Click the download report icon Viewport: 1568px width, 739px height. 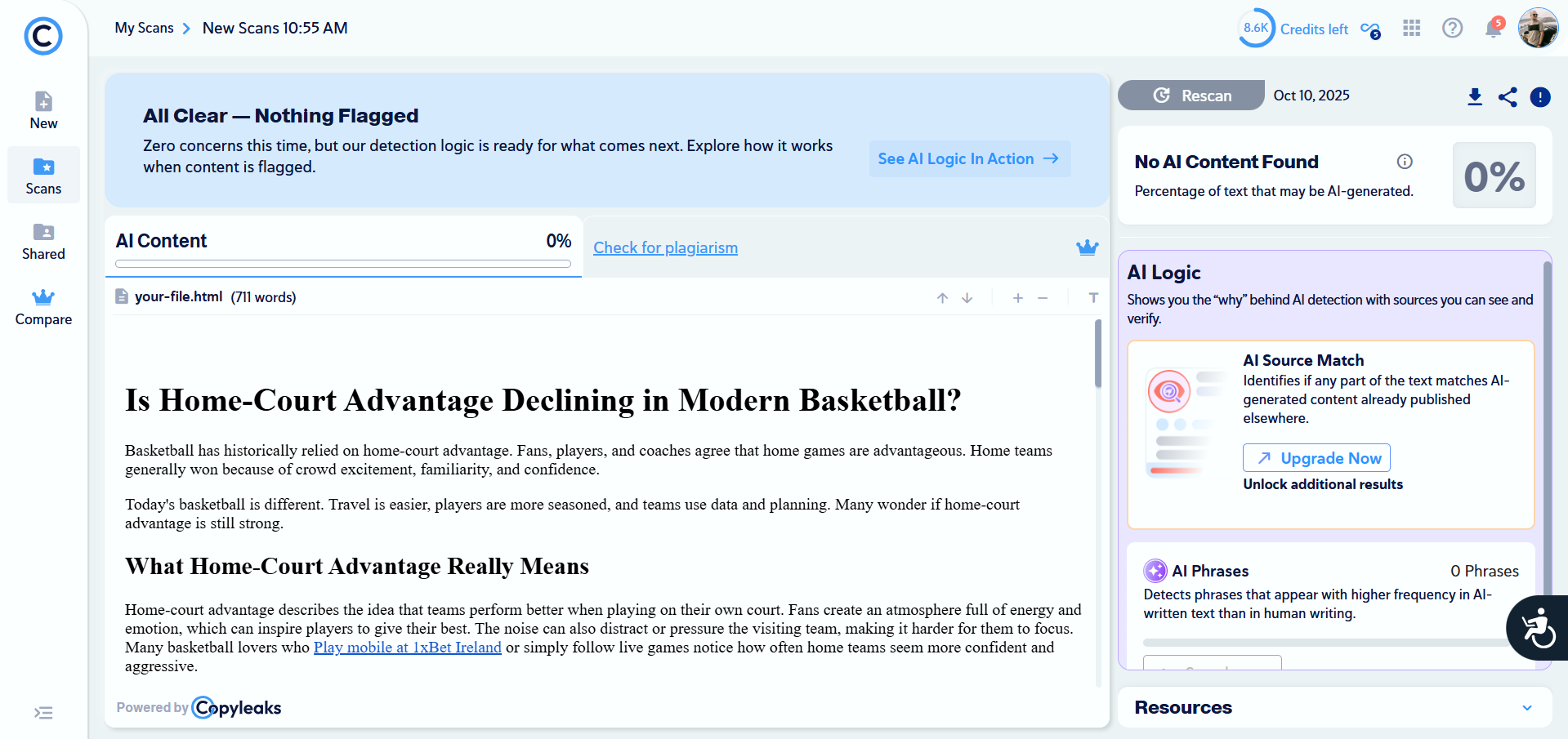[x=1475, y=97]
